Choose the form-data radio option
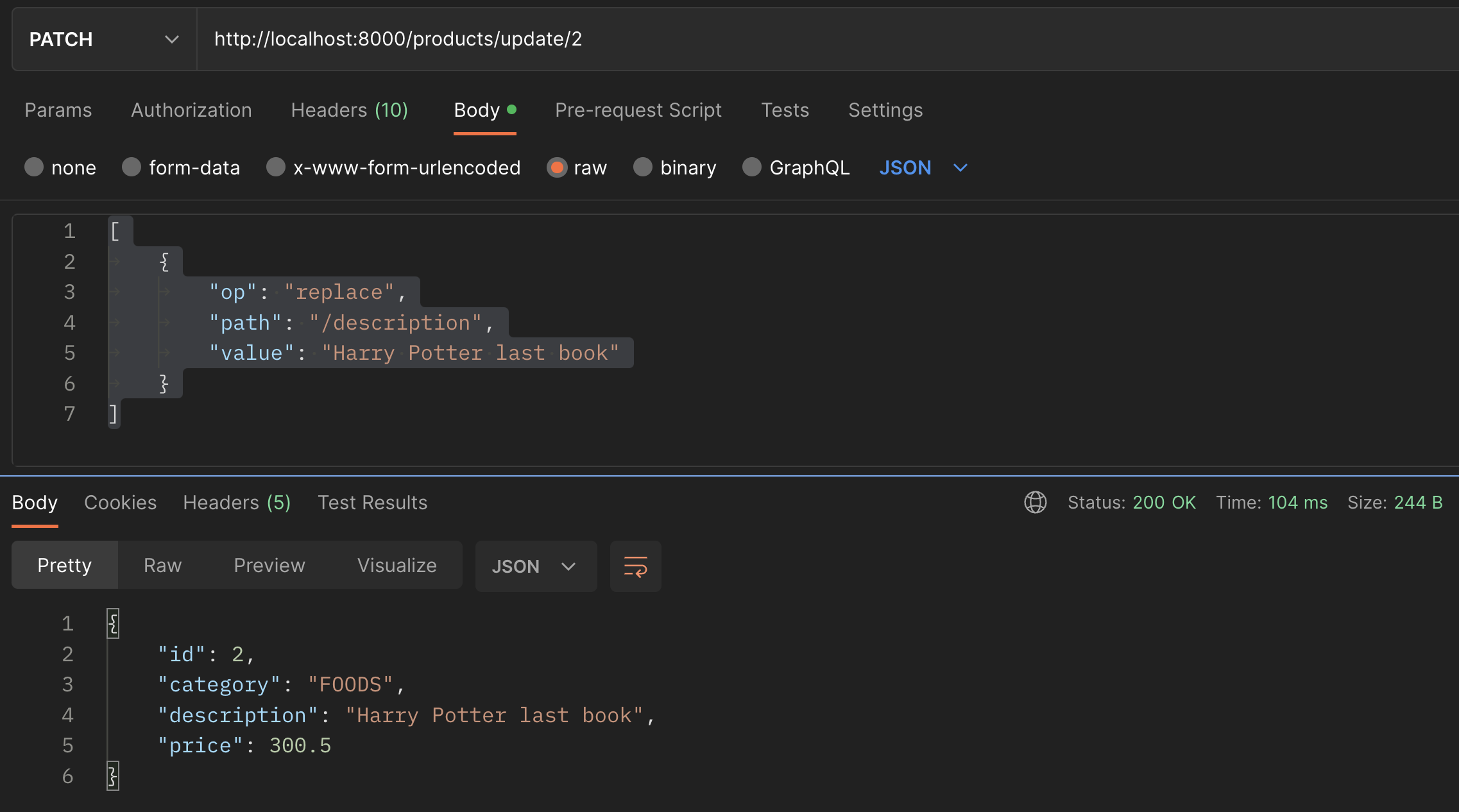 (x=132, y=167)
